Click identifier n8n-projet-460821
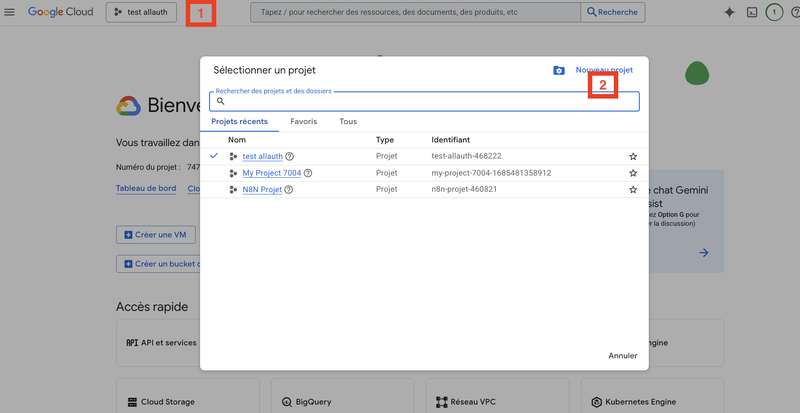Image resolution: width=800 pixels, height=413 pixels. (x=464, y=189)
